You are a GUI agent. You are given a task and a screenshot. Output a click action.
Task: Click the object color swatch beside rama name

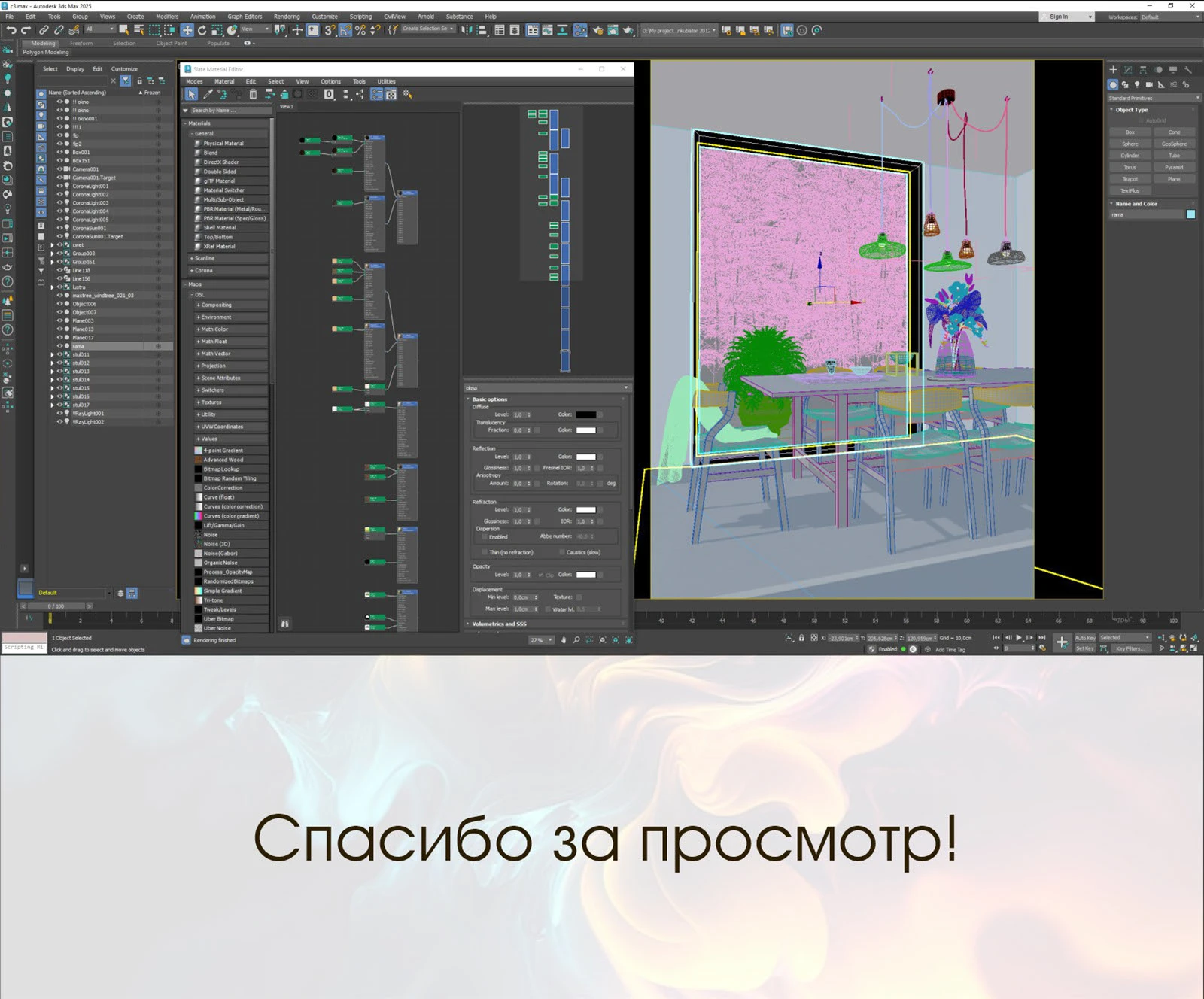pos(1190,214)
